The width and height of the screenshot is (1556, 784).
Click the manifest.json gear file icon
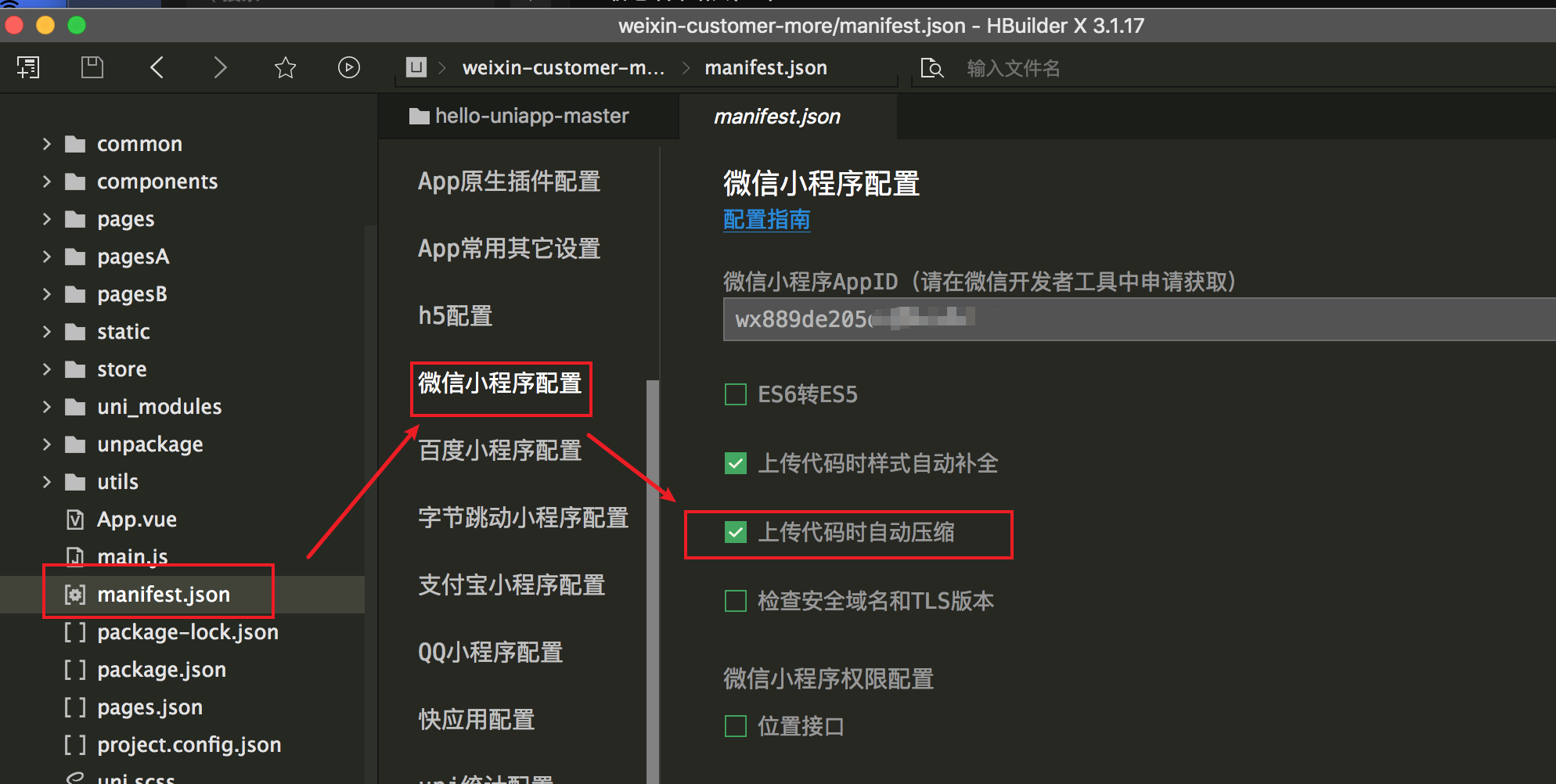tap(75, 595)
